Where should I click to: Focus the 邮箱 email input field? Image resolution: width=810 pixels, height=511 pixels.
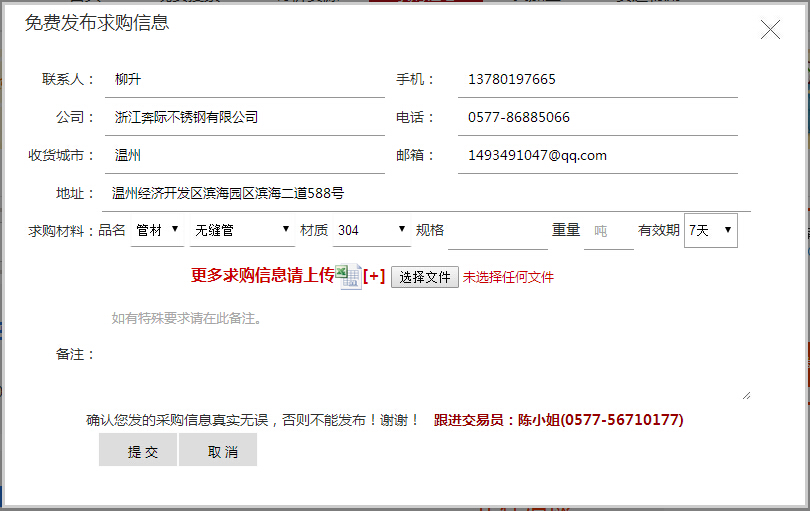coord(597,156)
